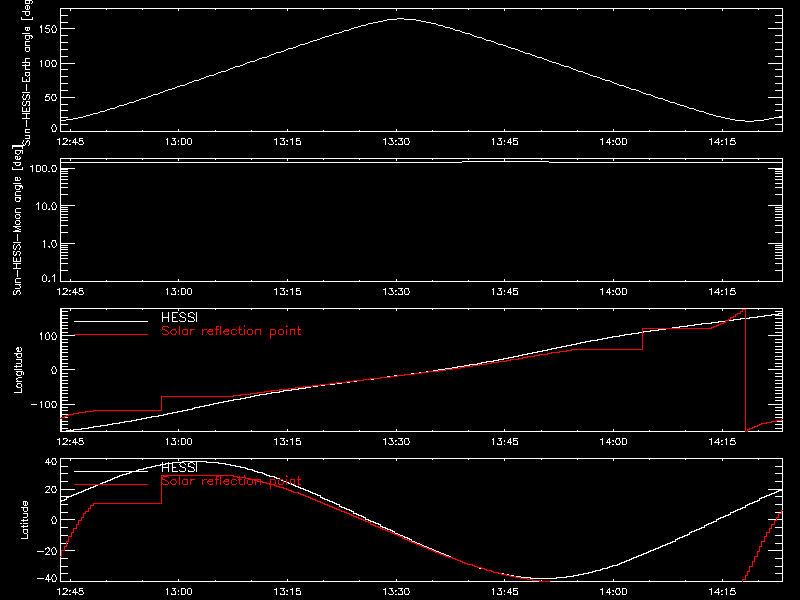The image size is (800, 600).
Task: Click the Sun-HESSI-Moon angle [deg] axis title
Action: [x=17, y=220]
